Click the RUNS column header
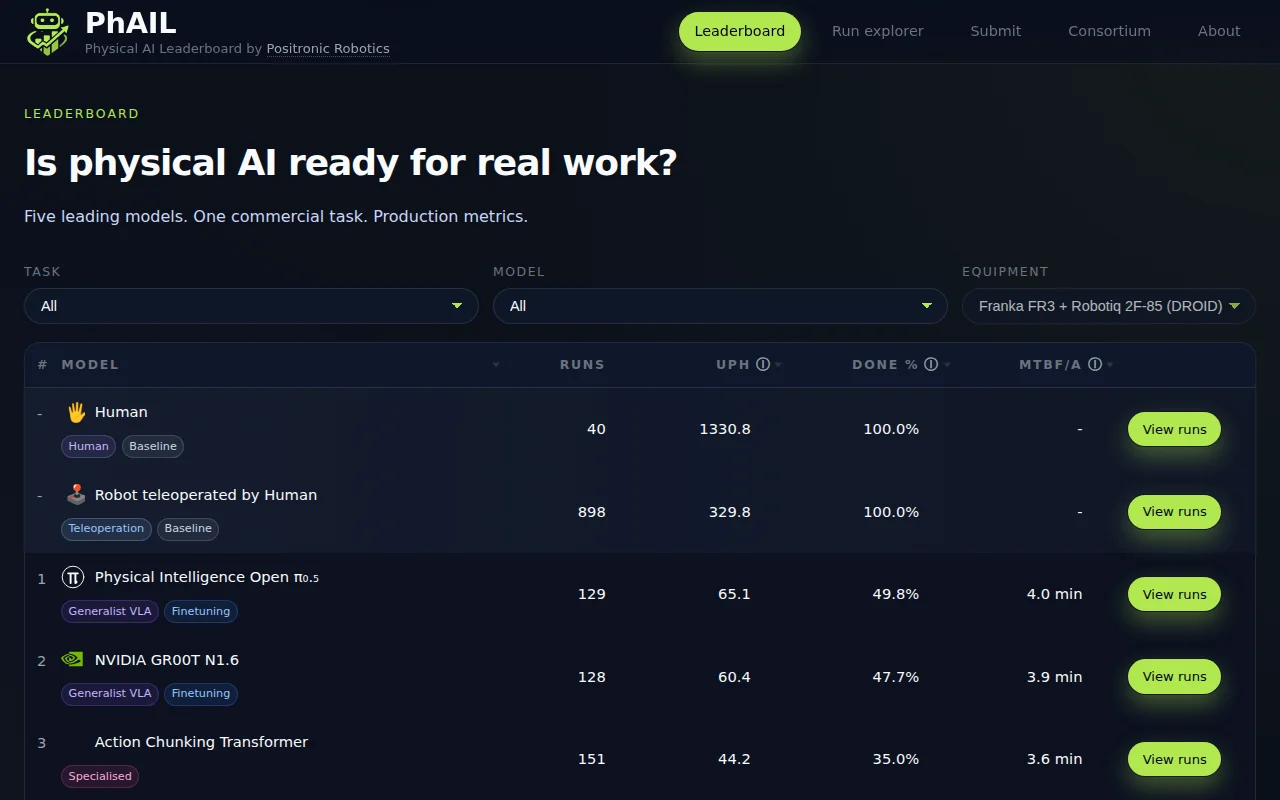The width and height of the screenshot is (1280, 800). [582, 365]
